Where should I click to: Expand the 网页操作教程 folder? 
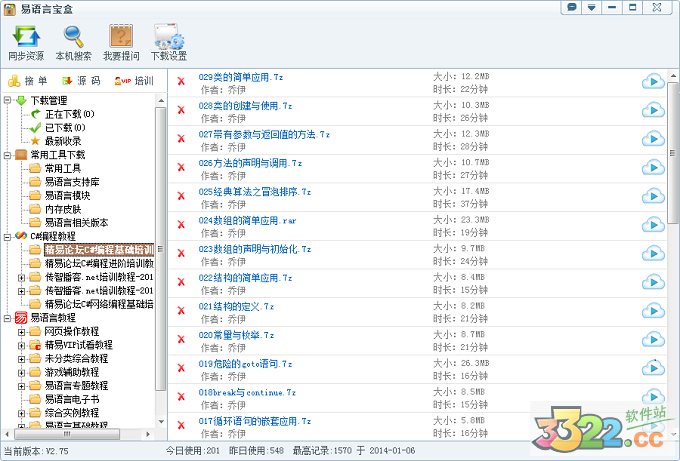click(x=21, y=332)
